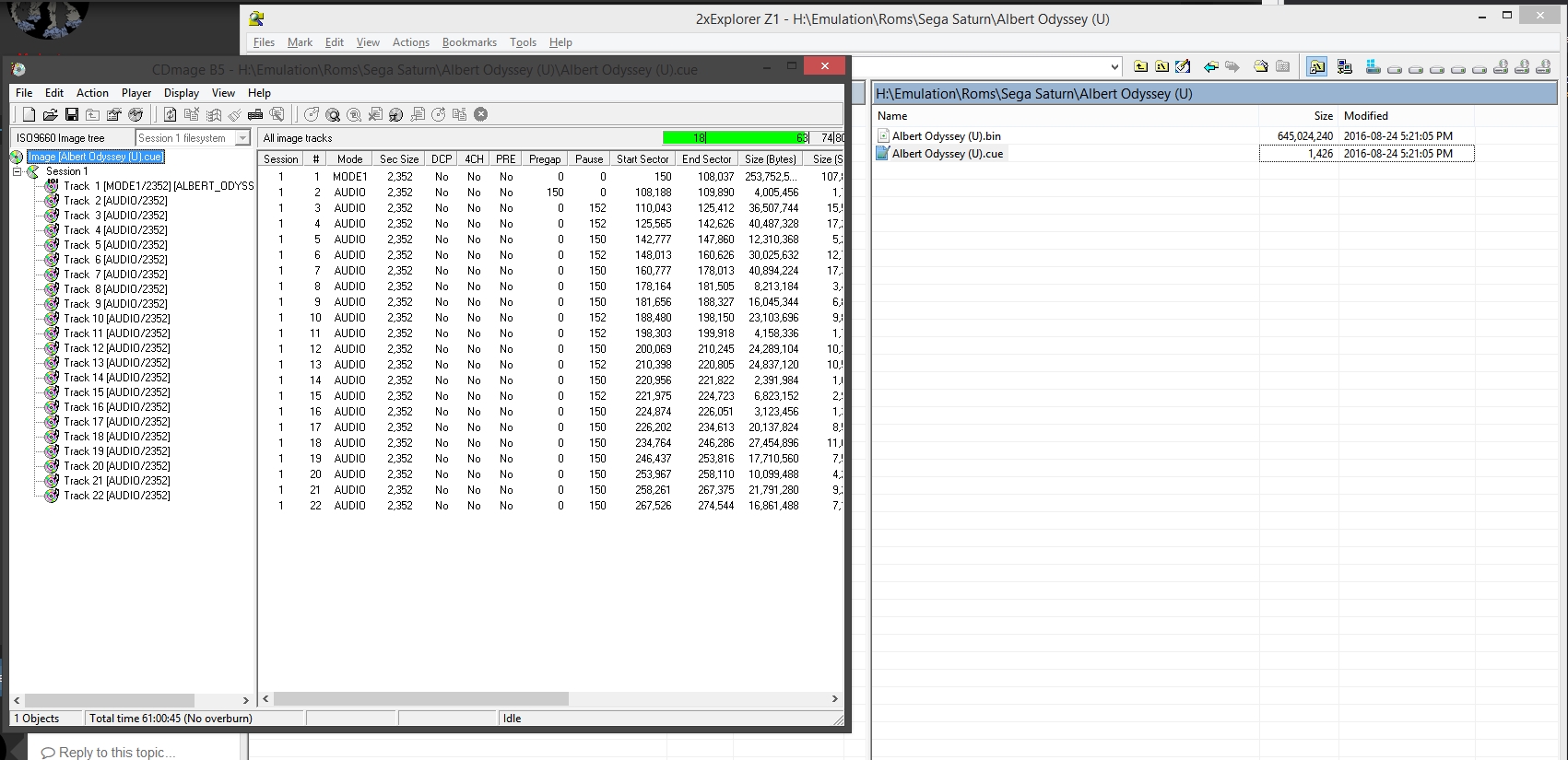Open CDmage Player menu
The width and height of the screenshot is (1568, 760).
136,93
